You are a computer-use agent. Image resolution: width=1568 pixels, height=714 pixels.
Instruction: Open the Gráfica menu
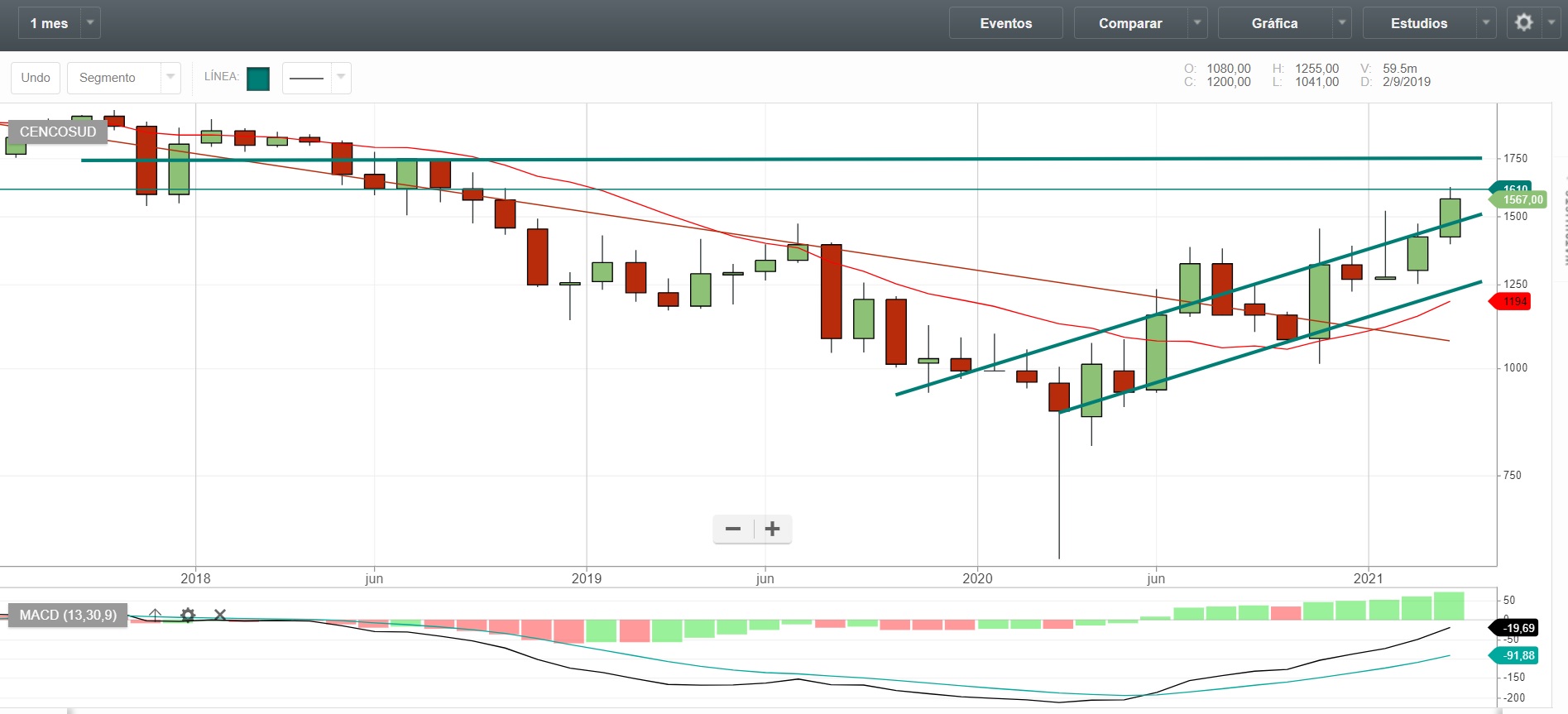1275,23
